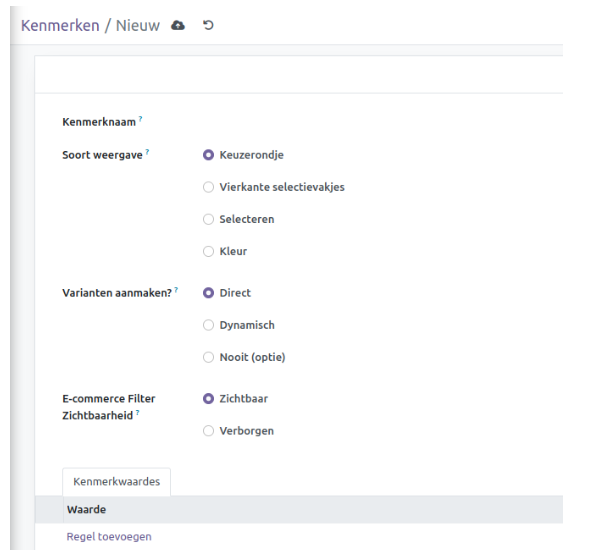Set e-commerce filter to Verborgen
This screenshot has width=616, height=560.
(208, 431)
